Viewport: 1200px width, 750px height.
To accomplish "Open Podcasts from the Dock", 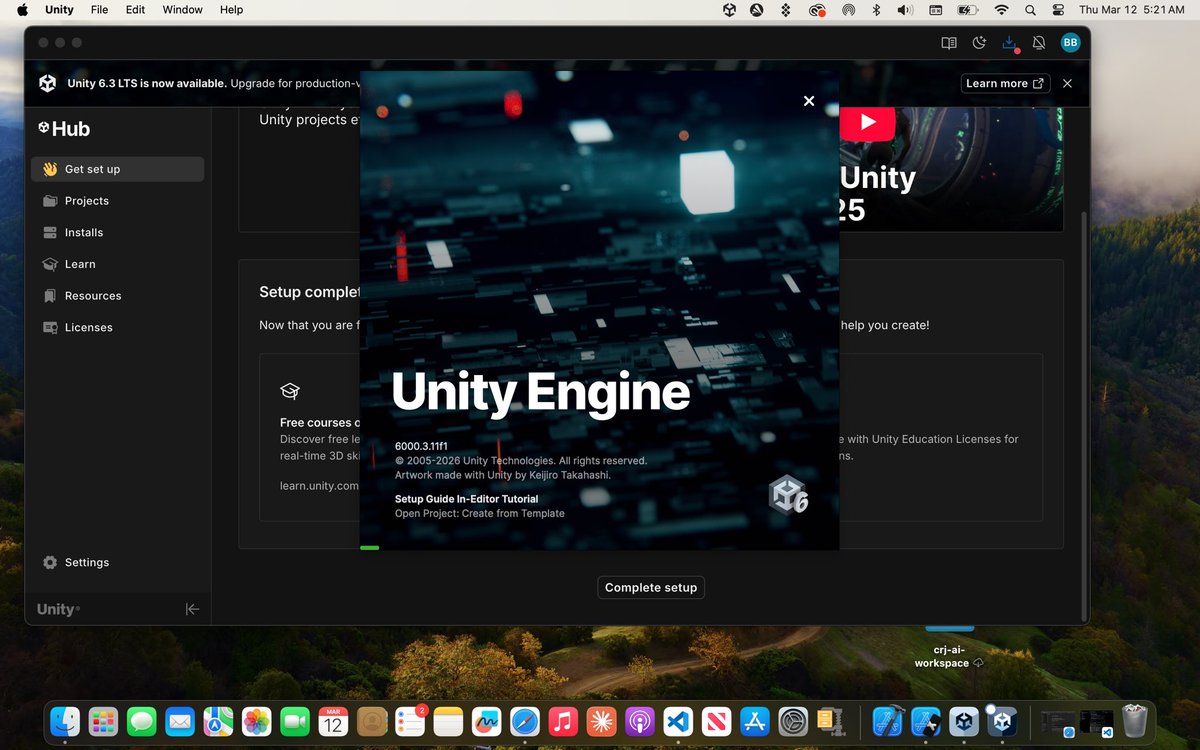I will point(639,720).
